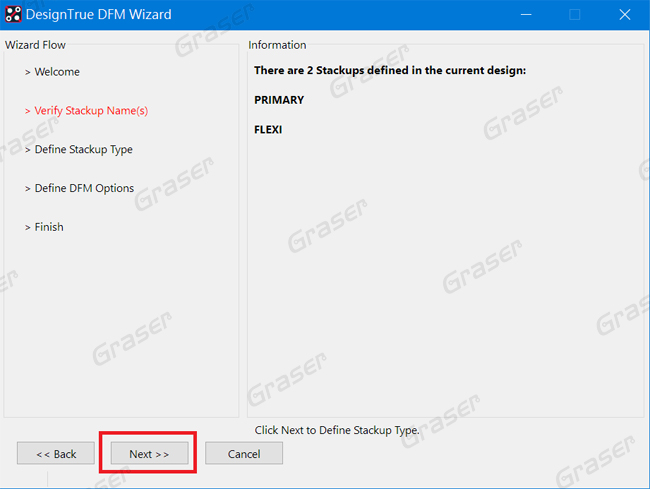
Task: Click the PRIMARY stackup name
Action: tap(279, 100)
